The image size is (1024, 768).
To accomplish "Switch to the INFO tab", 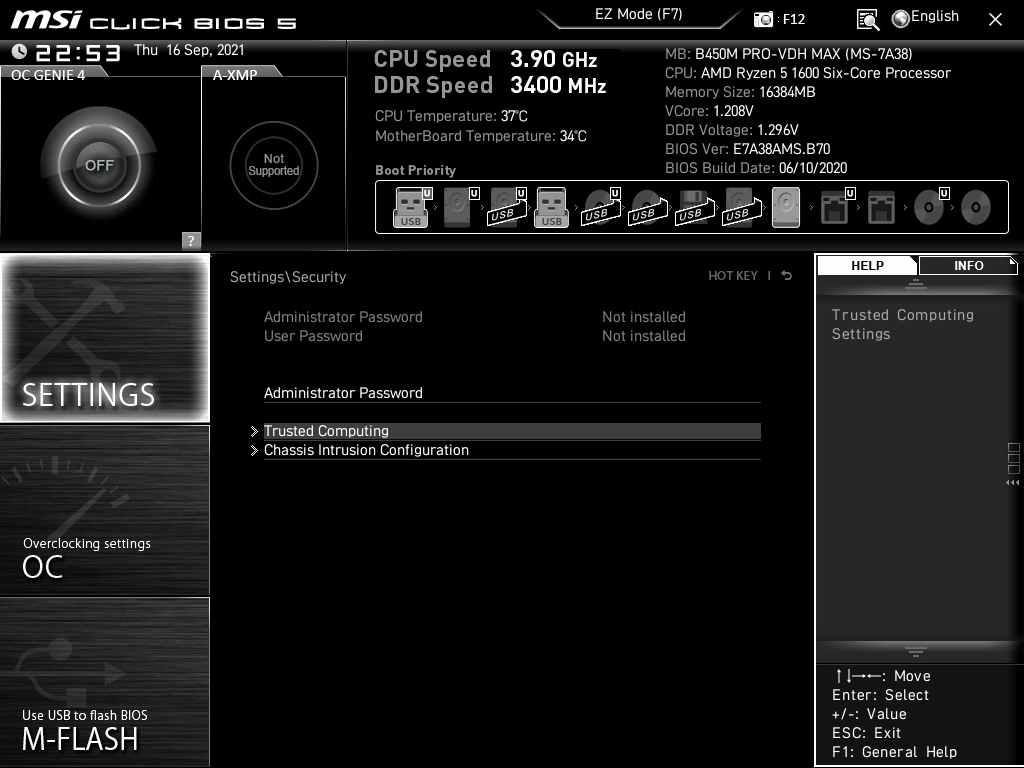I will coord(968,266).
